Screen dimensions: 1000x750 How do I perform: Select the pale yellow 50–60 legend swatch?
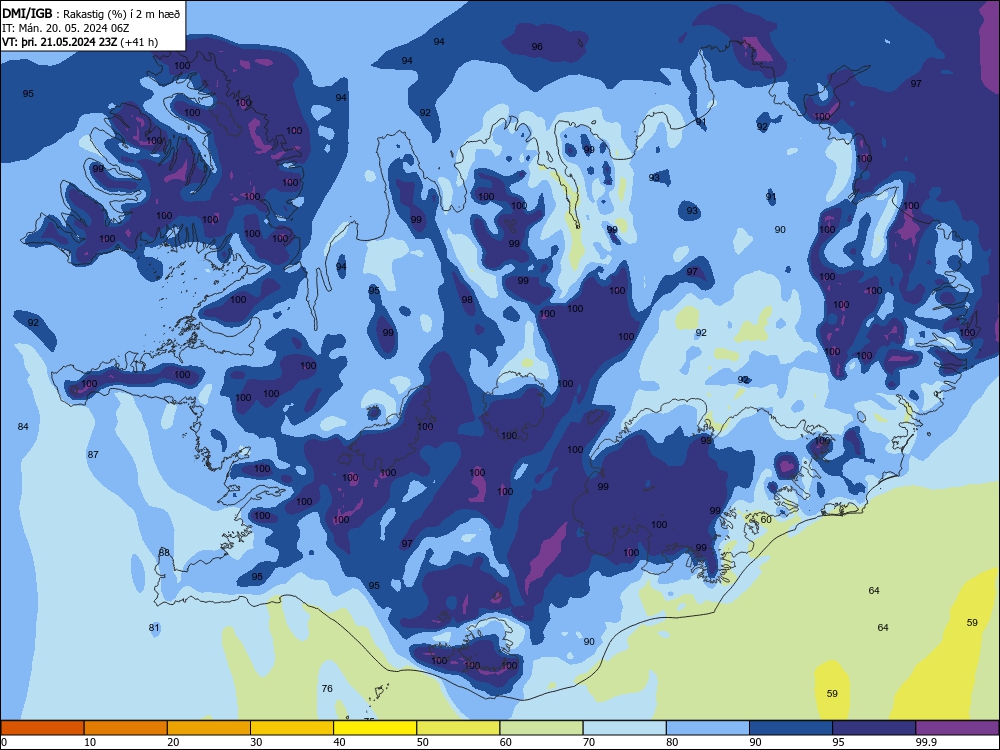point(458,728)
